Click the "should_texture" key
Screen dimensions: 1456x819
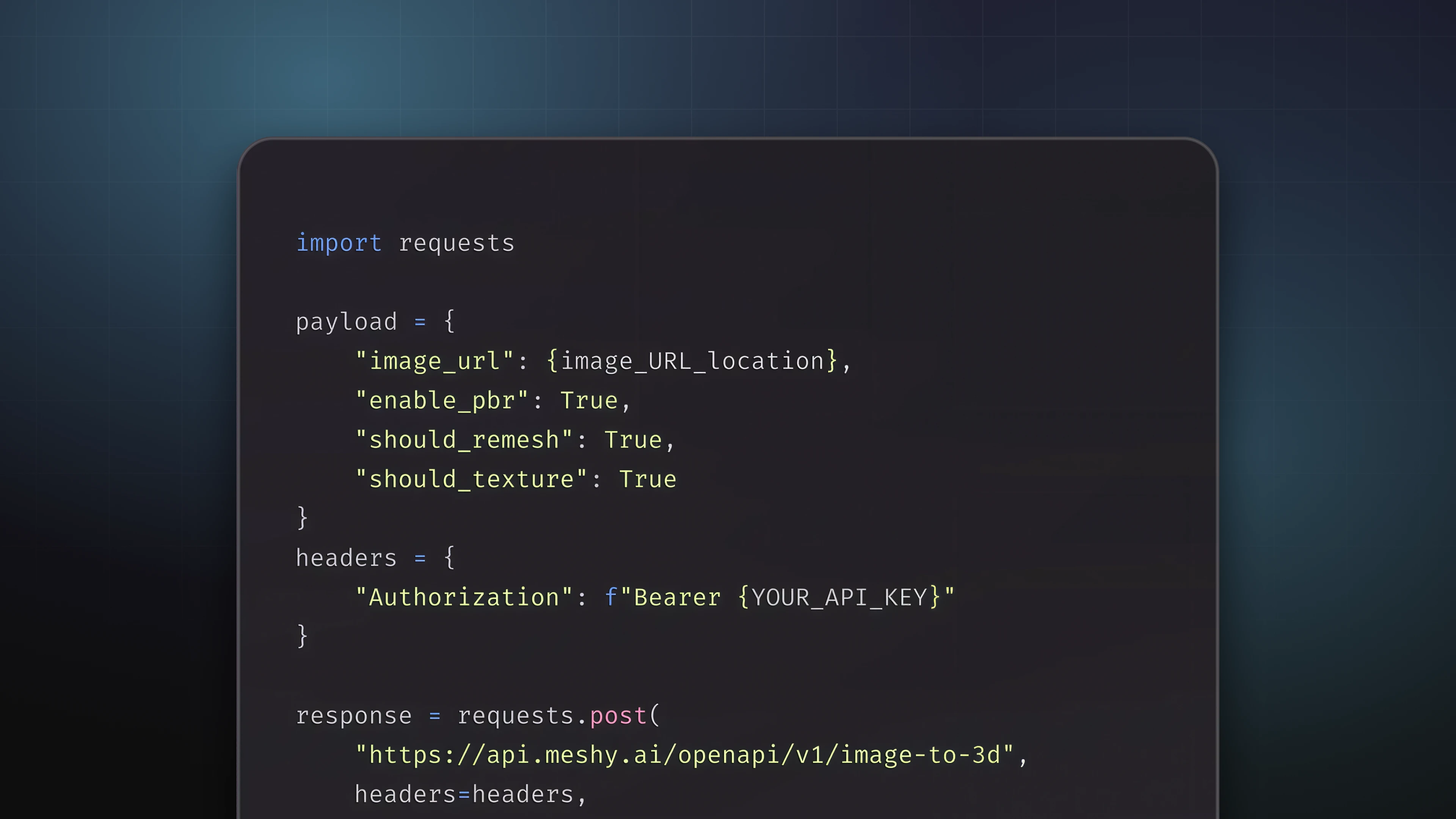point(471,479)
